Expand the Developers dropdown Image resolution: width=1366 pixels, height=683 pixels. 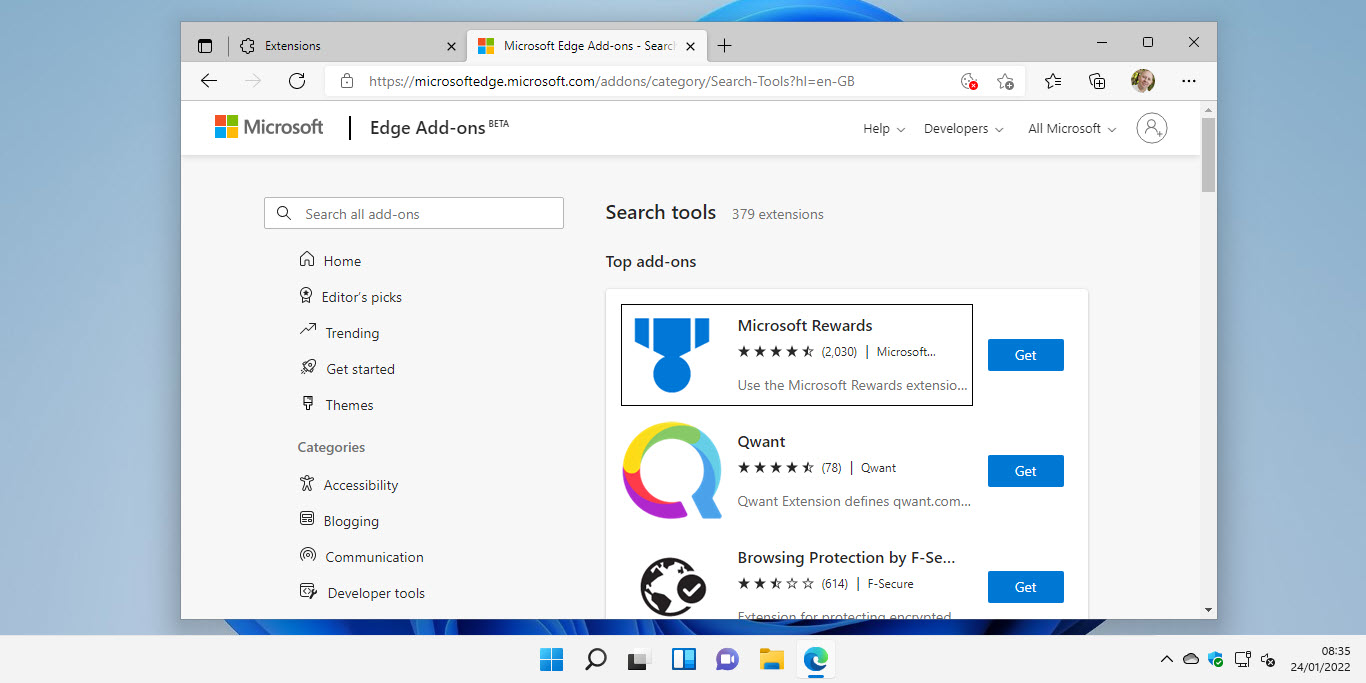(x=961, y=128)
